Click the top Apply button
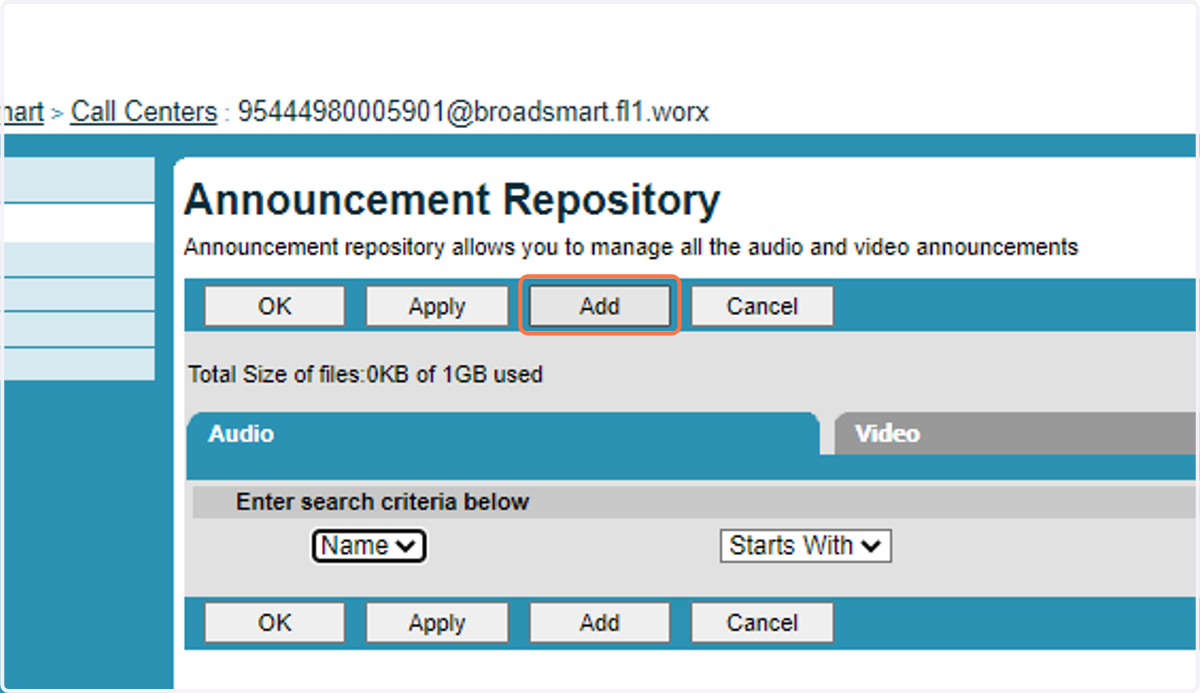The width and height of the screenshot is (1200, 693). point(437,306)
